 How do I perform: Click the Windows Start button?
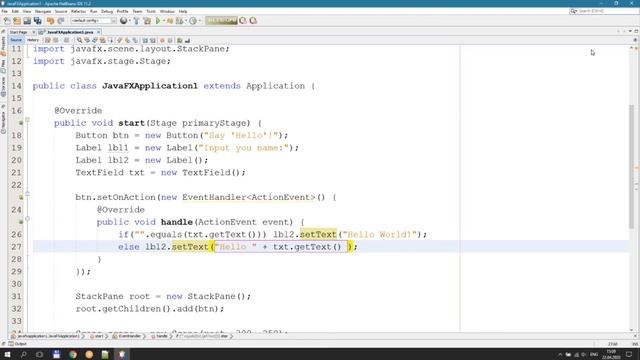pos(7,354)
